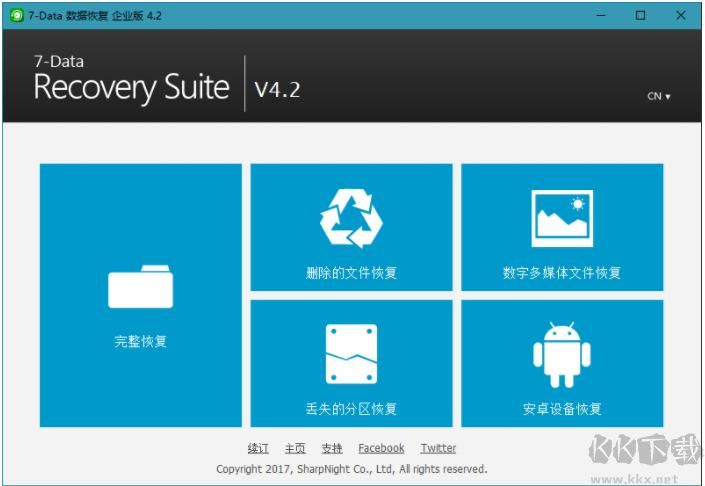Image resolution: width=705 pixels, height=486 pixels.
Task: Click the Recovery Suite logo text
Action: point(131,87)
